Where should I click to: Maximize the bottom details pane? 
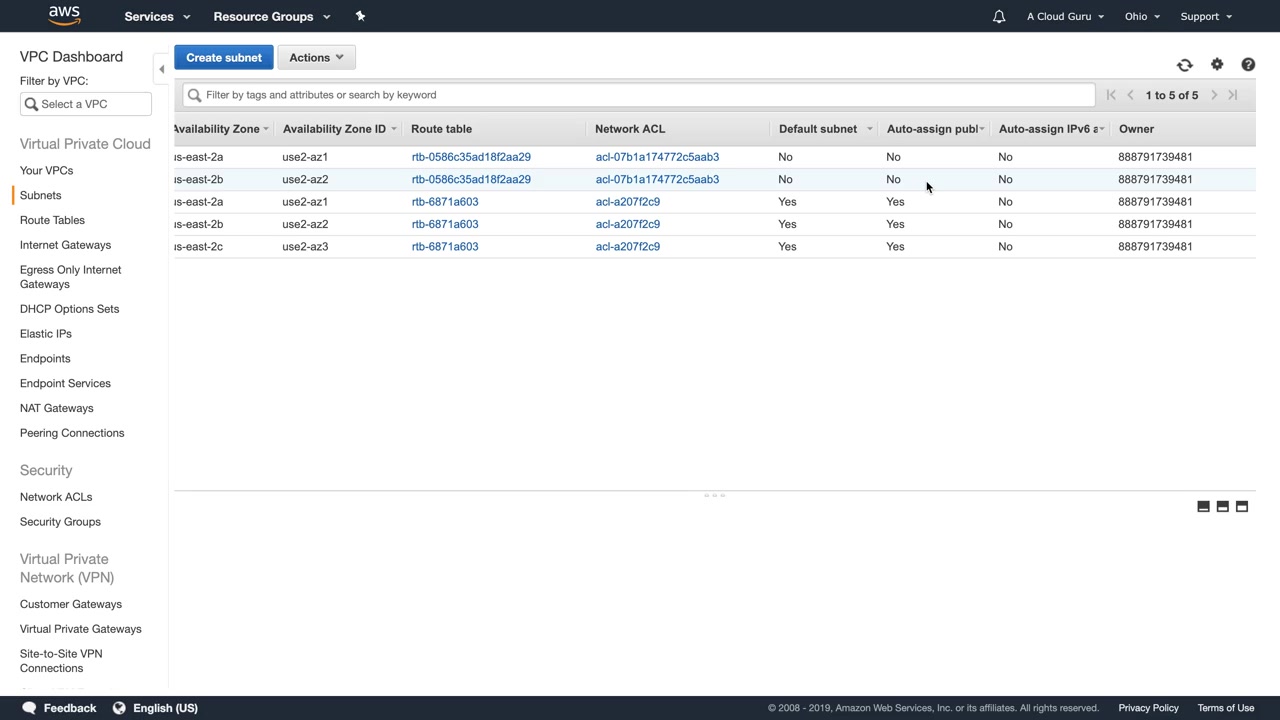point(1242,507)
